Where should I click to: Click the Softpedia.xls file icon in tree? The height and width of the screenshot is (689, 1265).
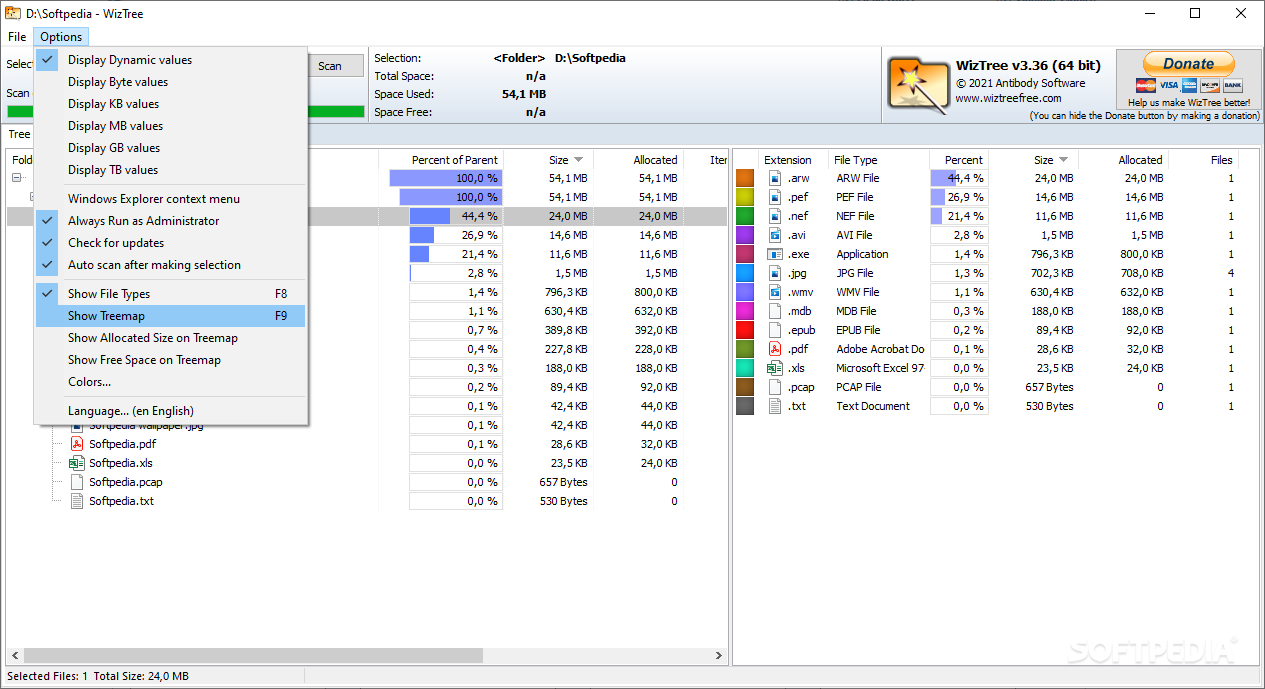coord(77,463)
